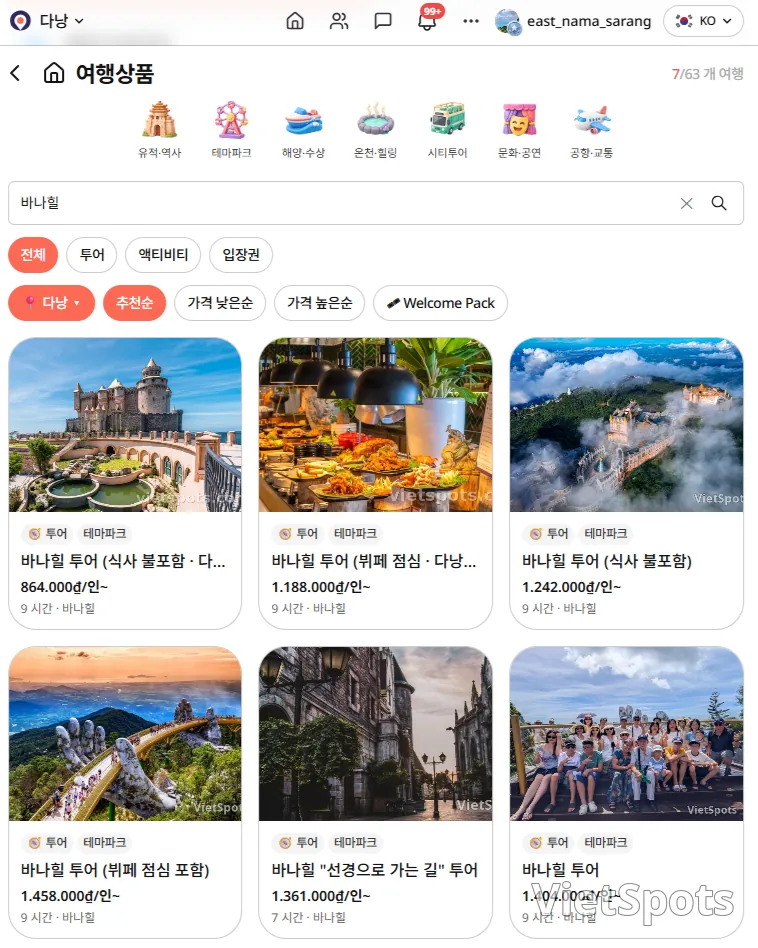Click the 7/63 개 여행 result count
758x948 pixels.
(x=707, y=74)
